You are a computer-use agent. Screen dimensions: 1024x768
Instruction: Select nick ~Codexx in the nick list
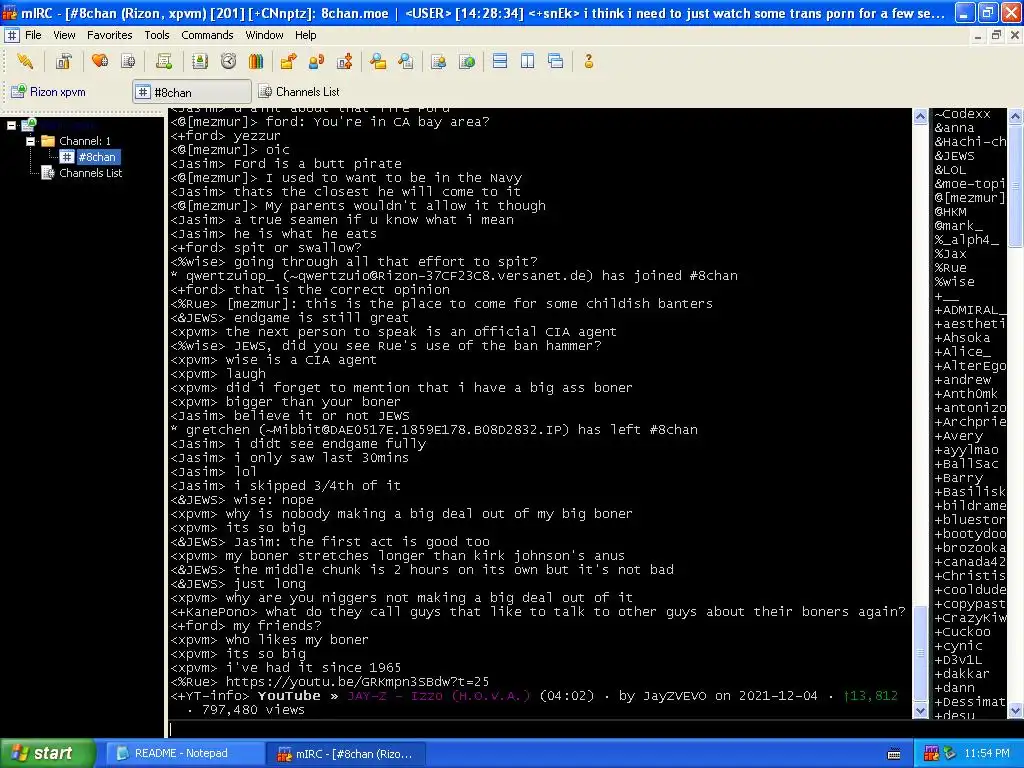963,114
